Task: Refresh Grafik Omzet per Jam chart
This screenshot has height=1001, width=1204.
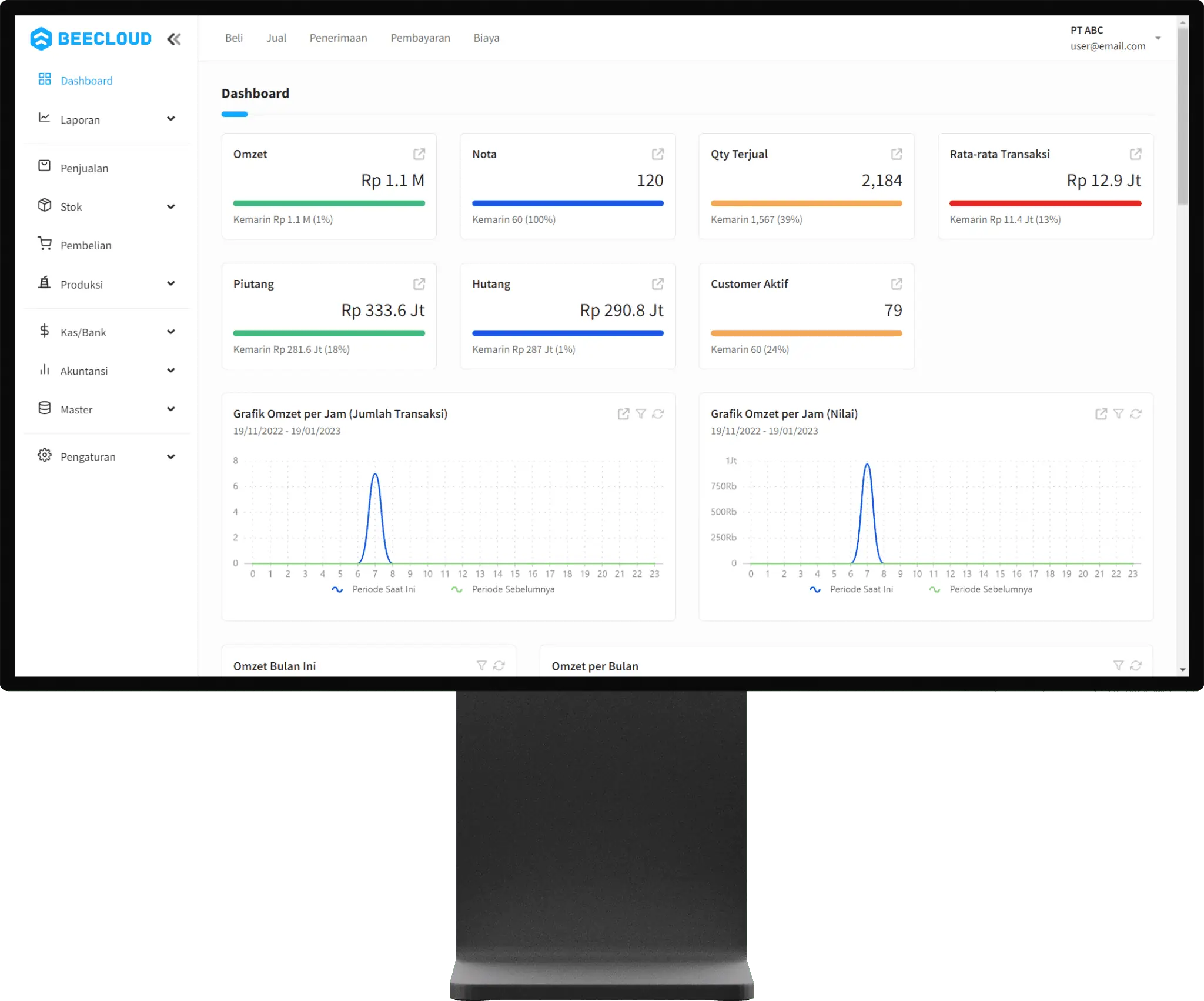Action: [x=659, y=413]
